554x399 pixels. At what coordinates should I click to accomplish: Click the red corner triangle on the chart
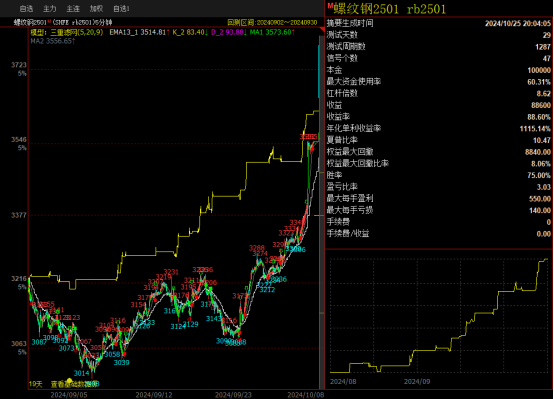[x=322, y=29]
